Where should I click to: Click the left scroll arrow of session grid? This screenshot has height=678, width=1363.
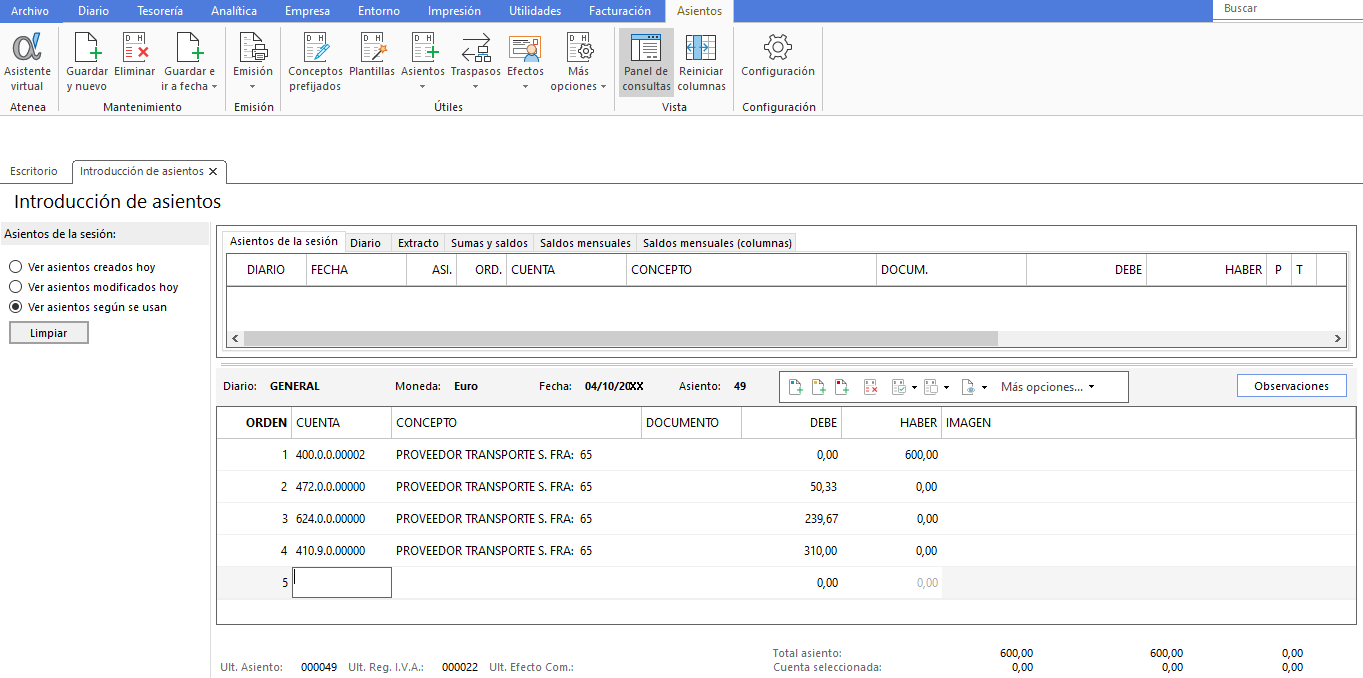click(236, 339)
